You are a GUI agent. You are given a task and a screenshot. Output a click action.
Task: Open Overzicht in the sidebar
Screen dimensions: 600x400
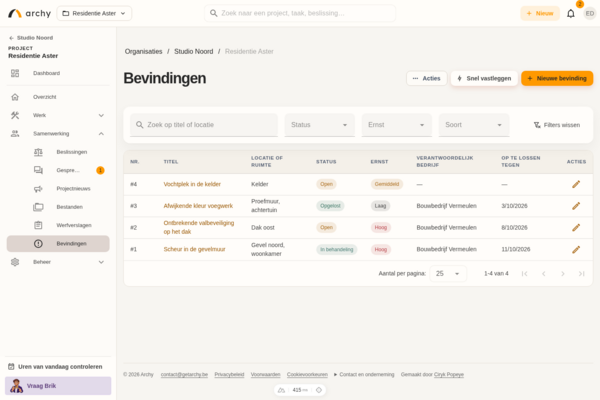pos(58,97)
